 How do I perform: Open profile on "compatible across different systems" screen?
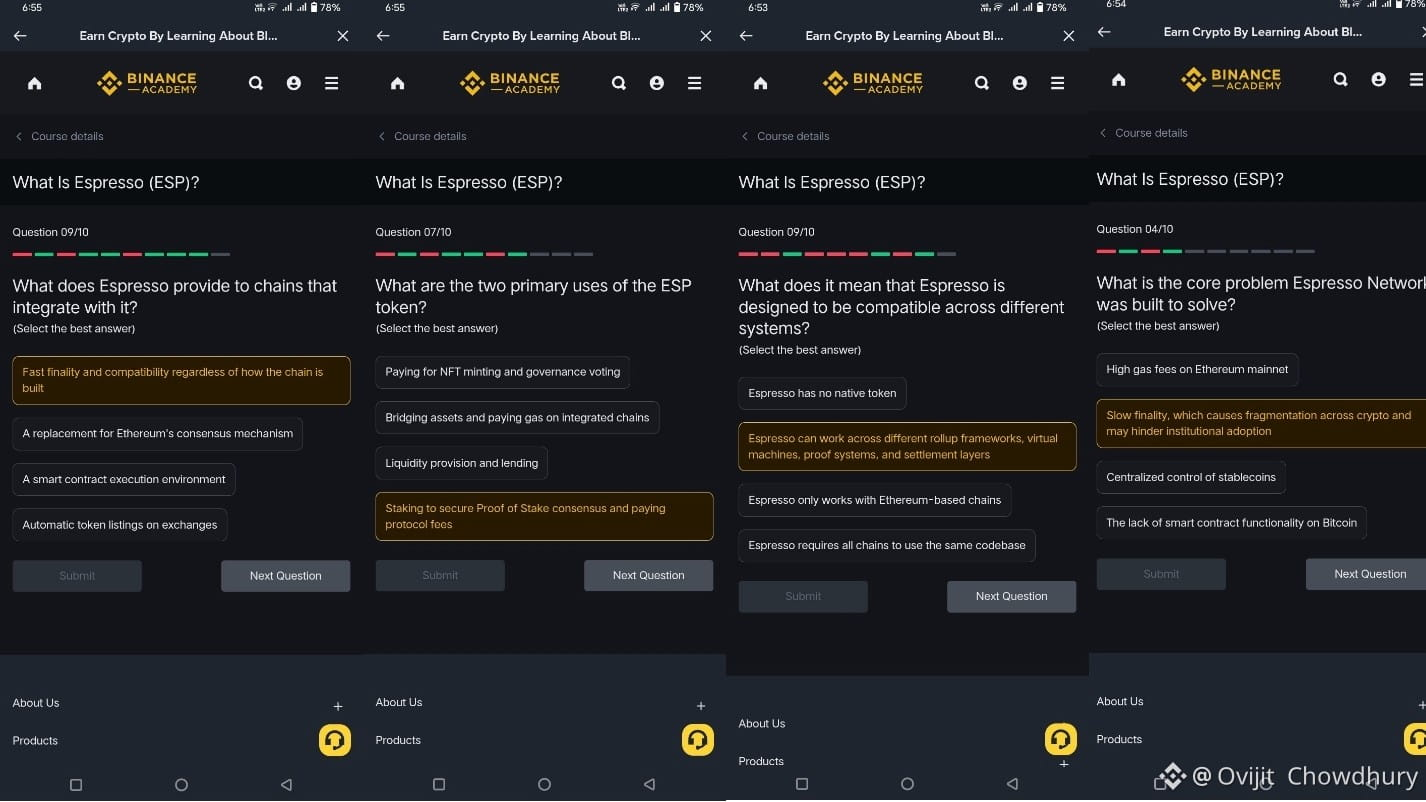point(1020,83)
